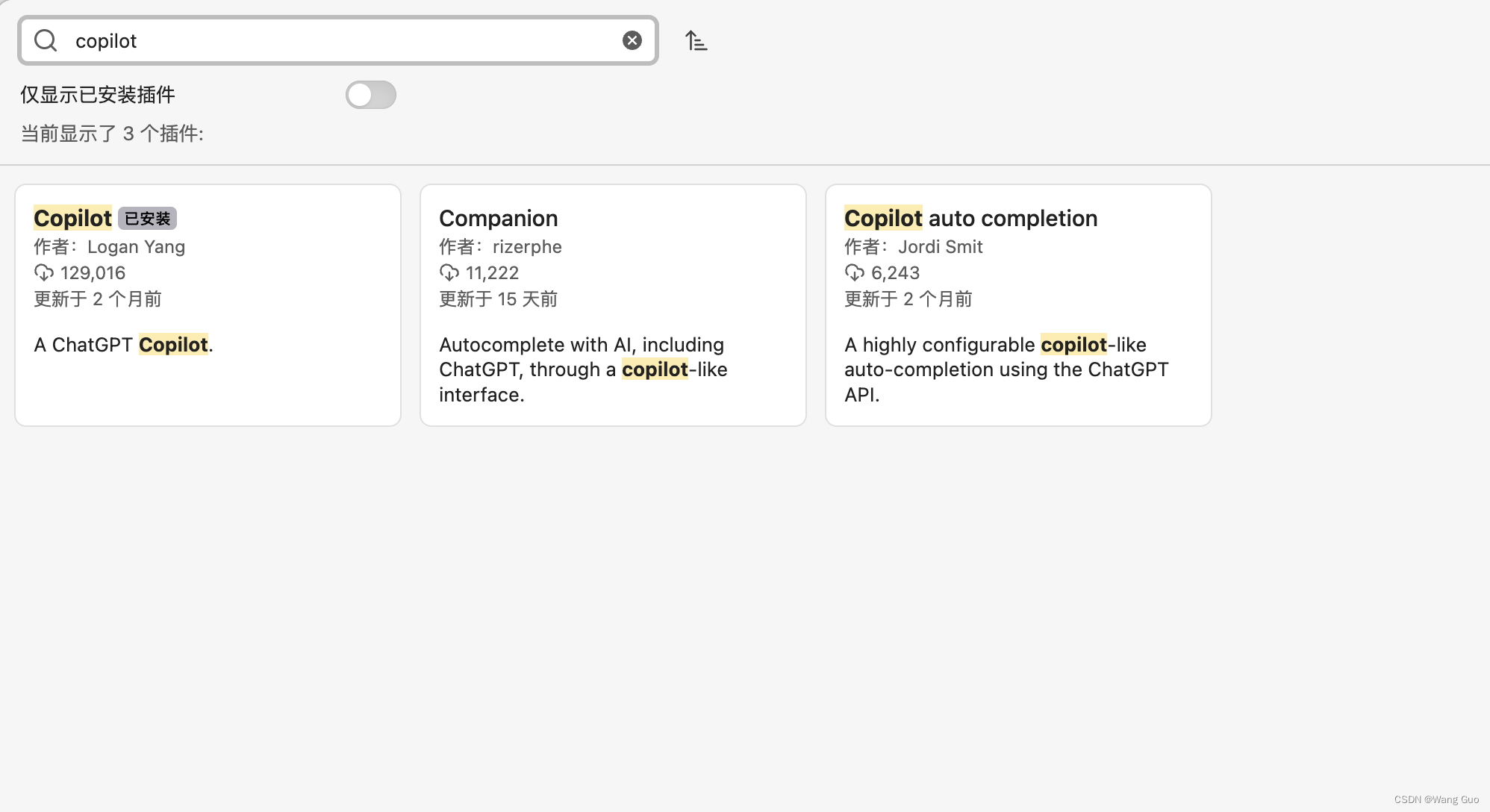1490x812 pixels.
Task: Click author name Logan Yang
Action: 136,246
